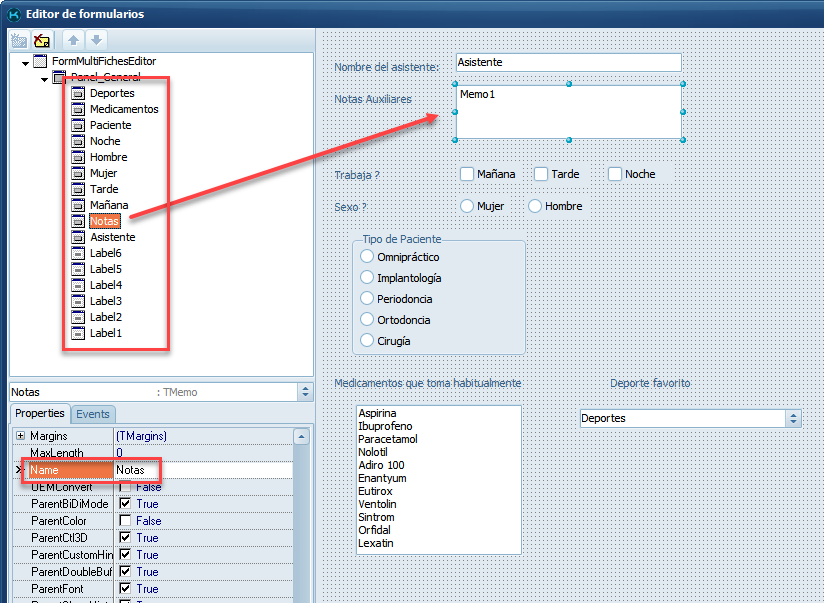Expand the Margins property group
This screenshot has height=603, width=824.
(x=20, y=436)
